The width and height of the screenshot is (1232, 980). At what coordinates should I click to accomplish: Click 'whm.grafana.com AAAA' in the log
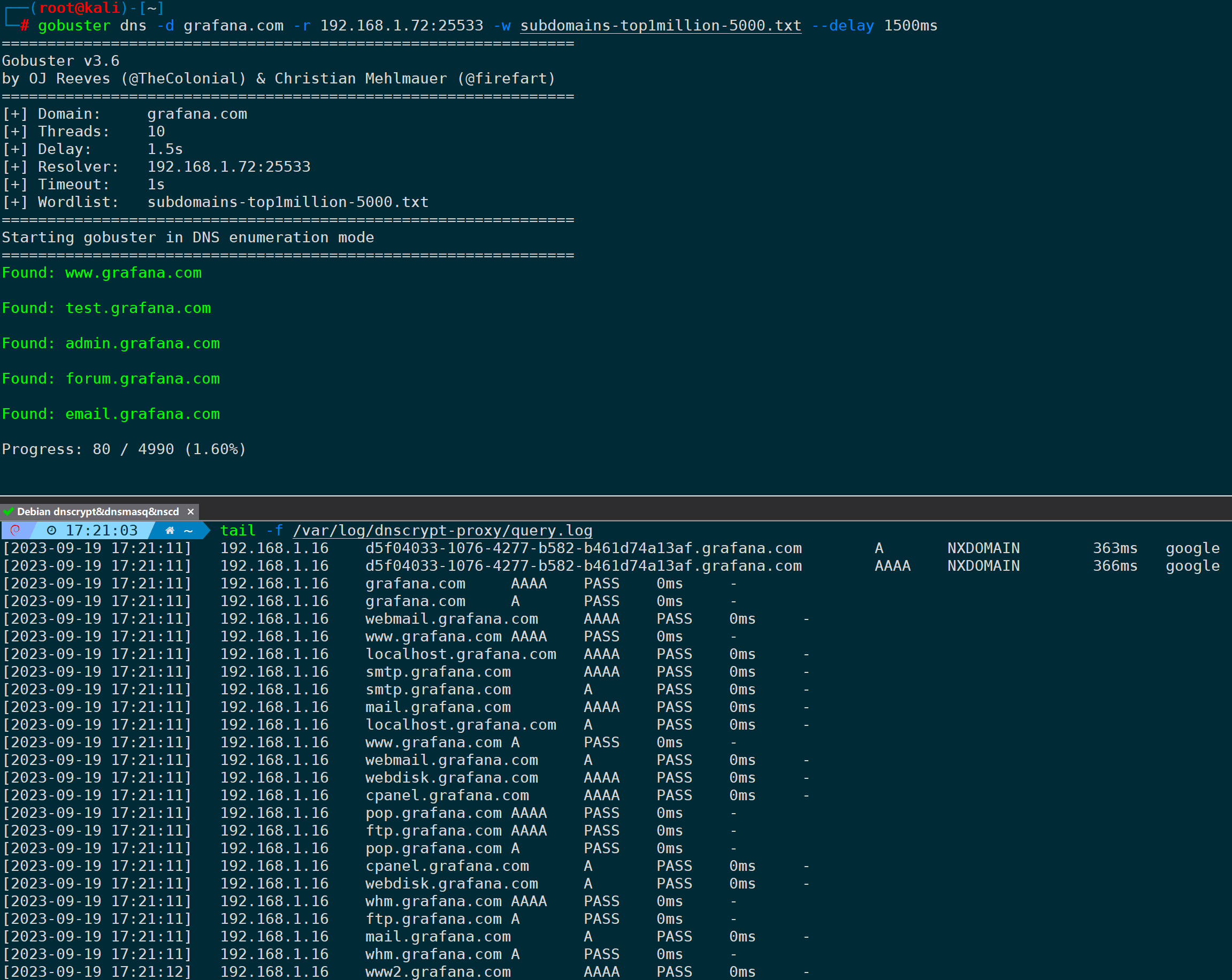click(456, 901)
